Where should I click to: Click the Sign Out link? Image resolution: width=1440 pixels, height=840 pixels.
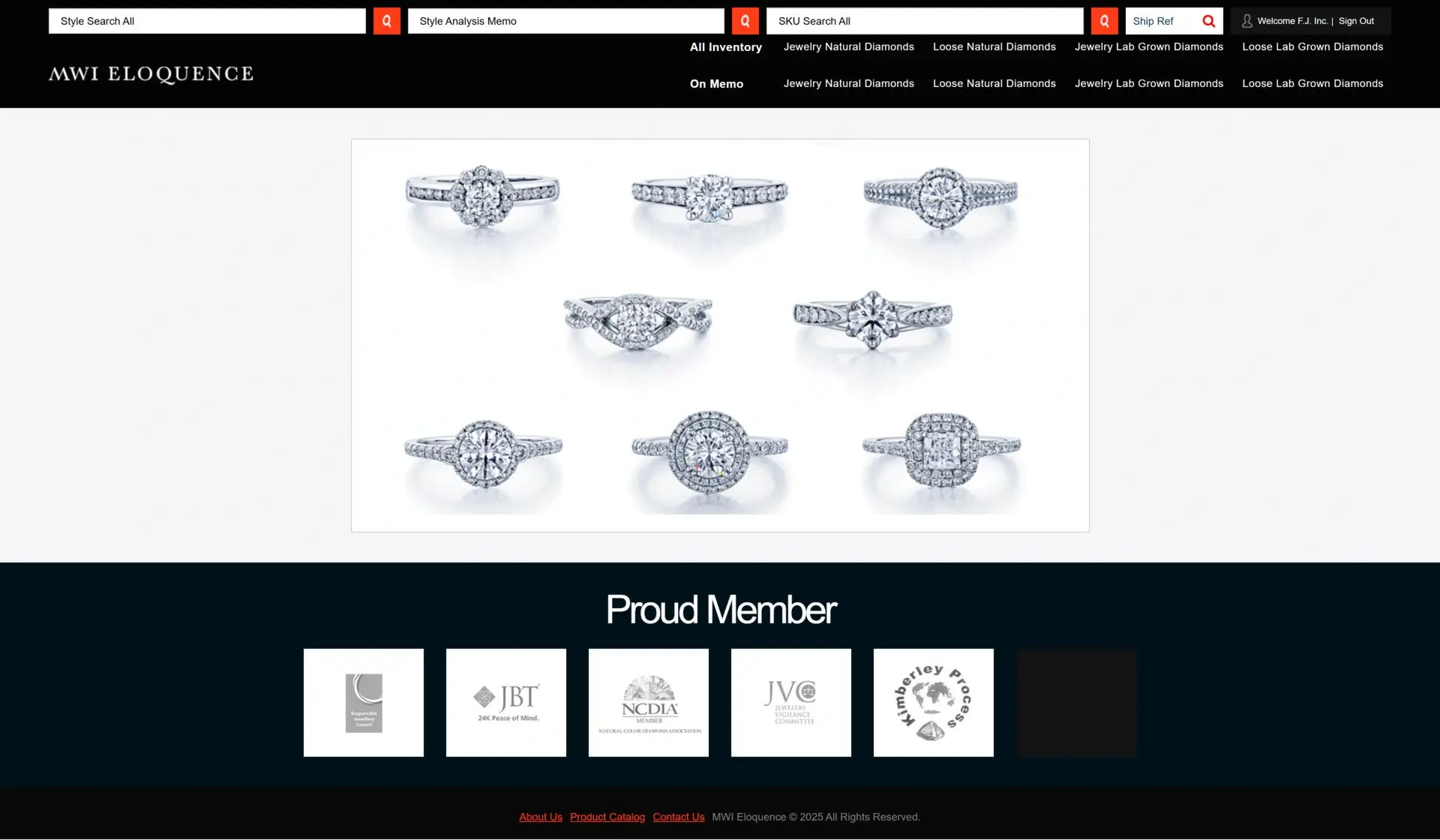click(x=1356, y=20)
